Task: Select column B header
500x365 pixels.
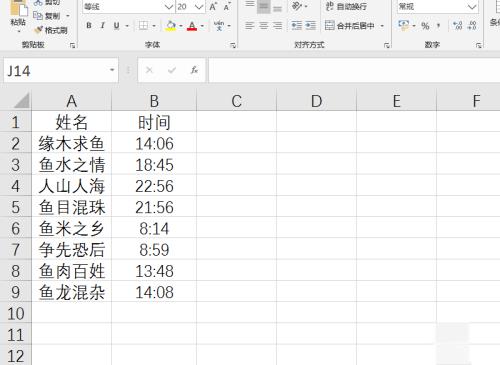Action: [x=154, y=101]
